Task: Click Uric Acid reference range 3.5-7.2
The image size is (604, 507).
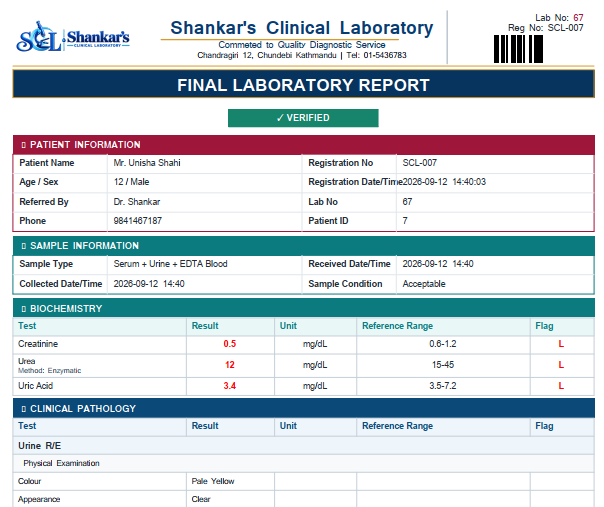Action: pyautogui.click(x=443, y=386)
